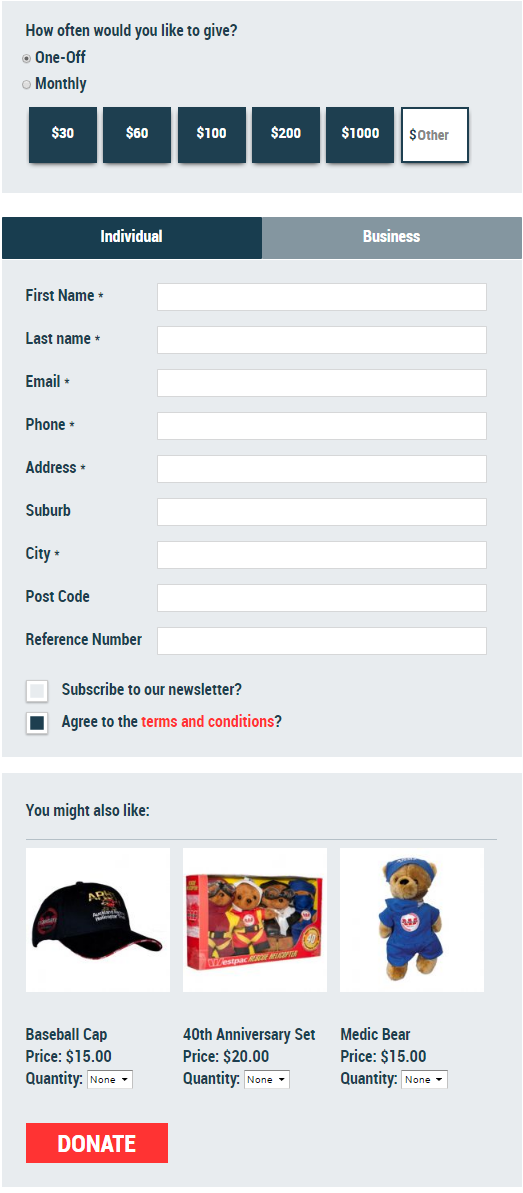This screenshot has height=1193, width=523.
Task: Click the 40th Anniversary Set image
Action: [x=255, y=920]
